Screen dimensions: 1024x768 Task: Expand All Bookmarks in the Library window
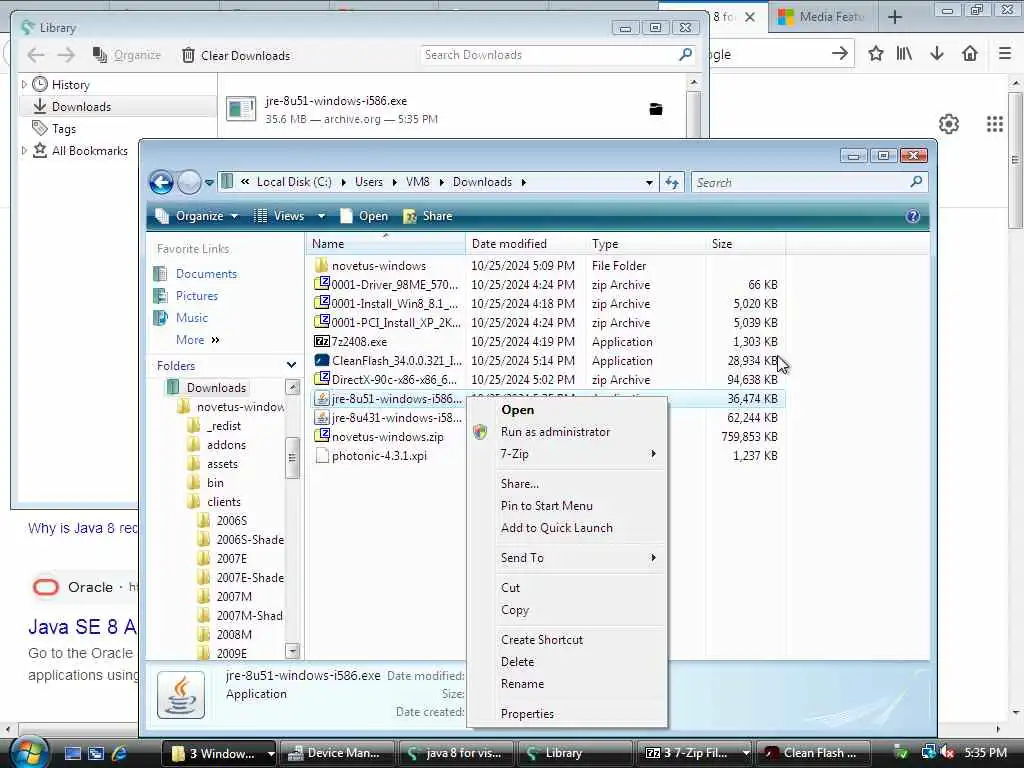click(x=24, y=151)
